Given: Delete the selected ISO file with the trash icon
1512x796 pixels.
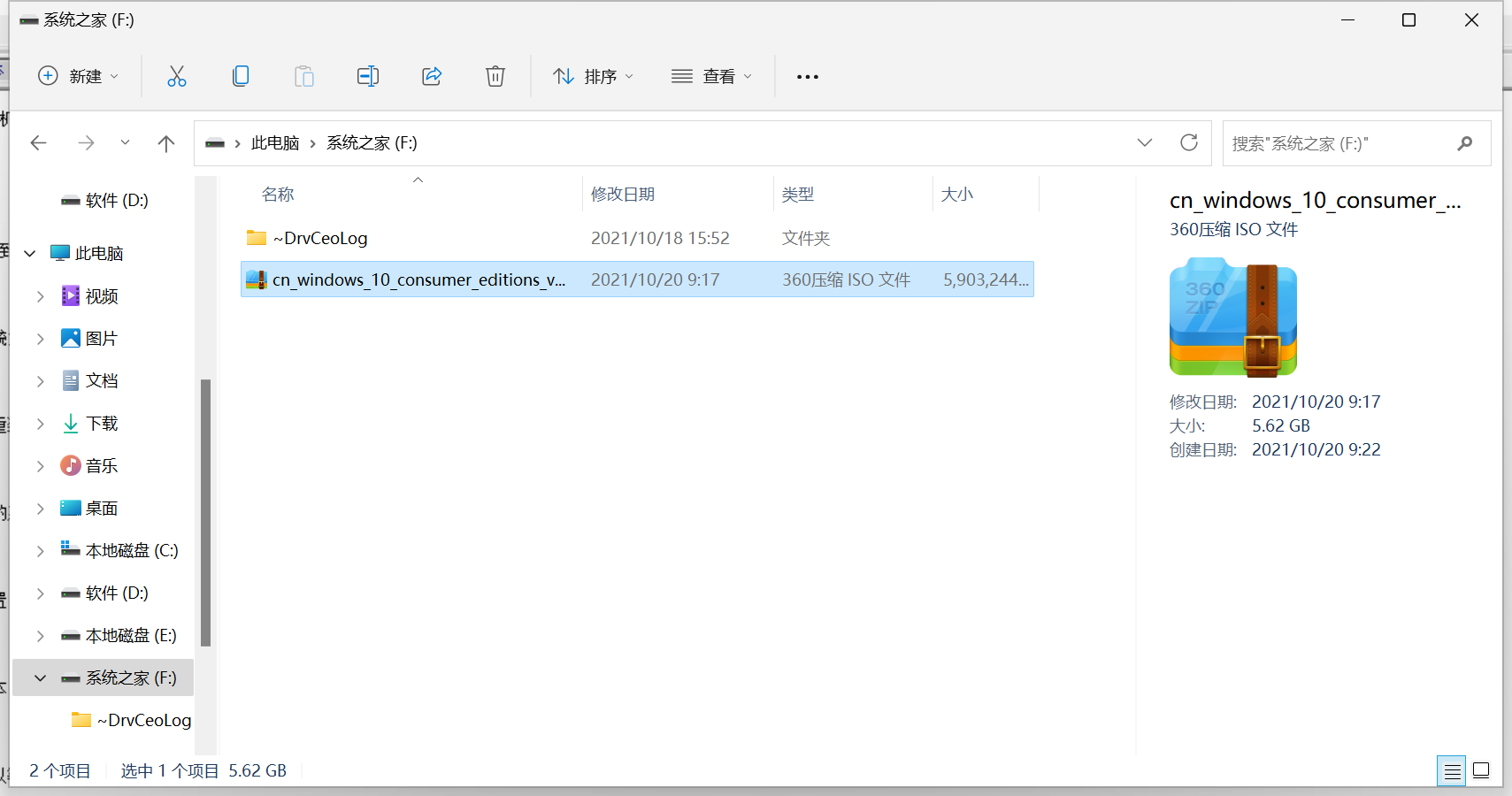Looking at the screenshot, I should click(x=495, y=76).
